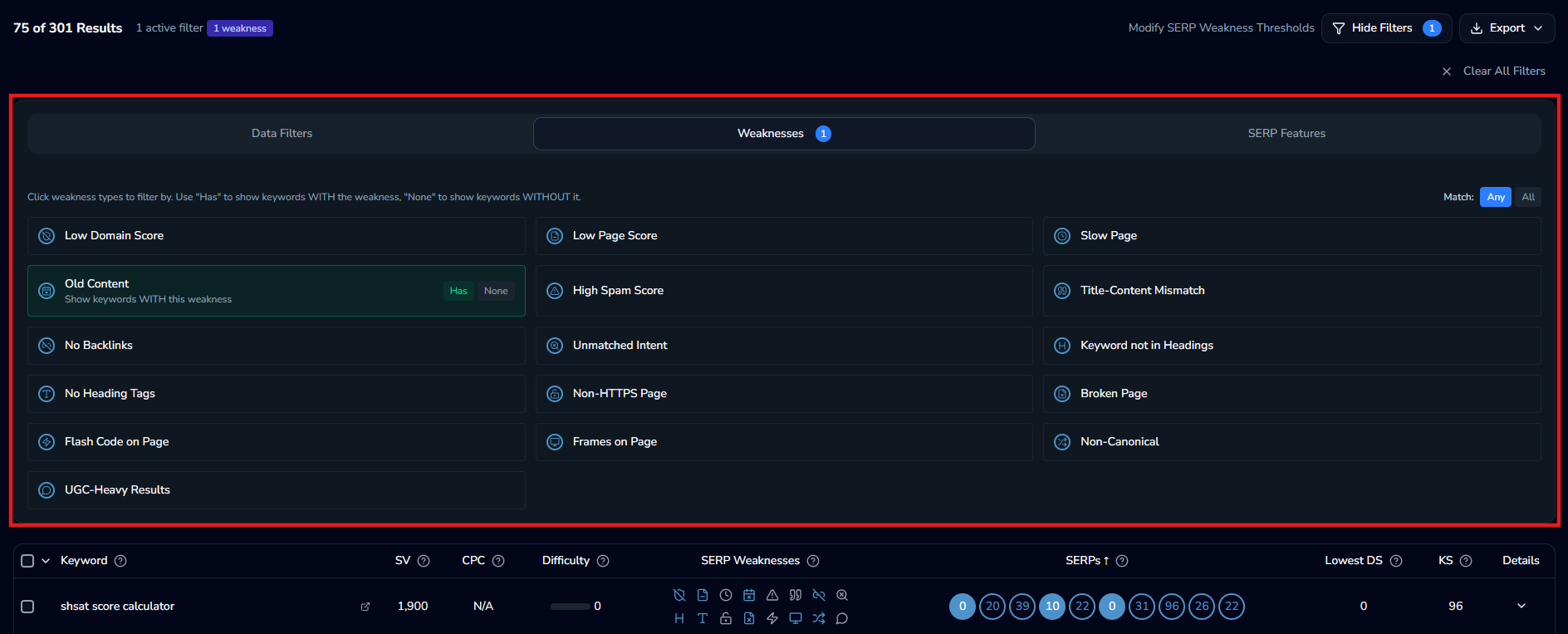
Task: Click the SV column help icon
Action: point(424,561)
